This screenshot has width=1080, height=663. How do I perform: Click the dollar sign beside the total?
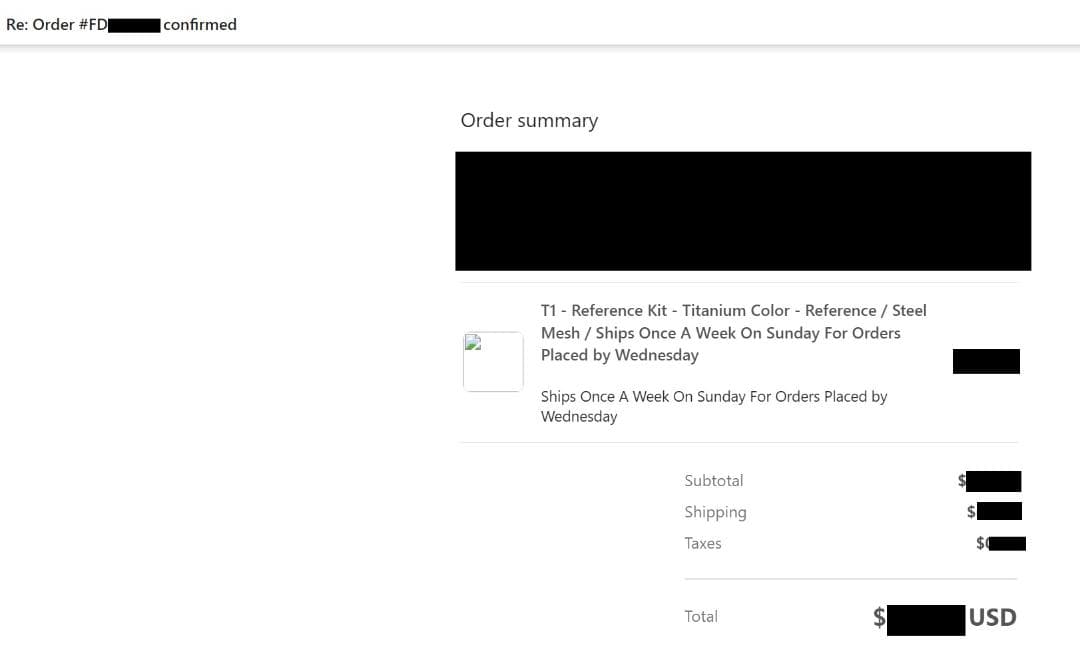(x=879, y=618)
